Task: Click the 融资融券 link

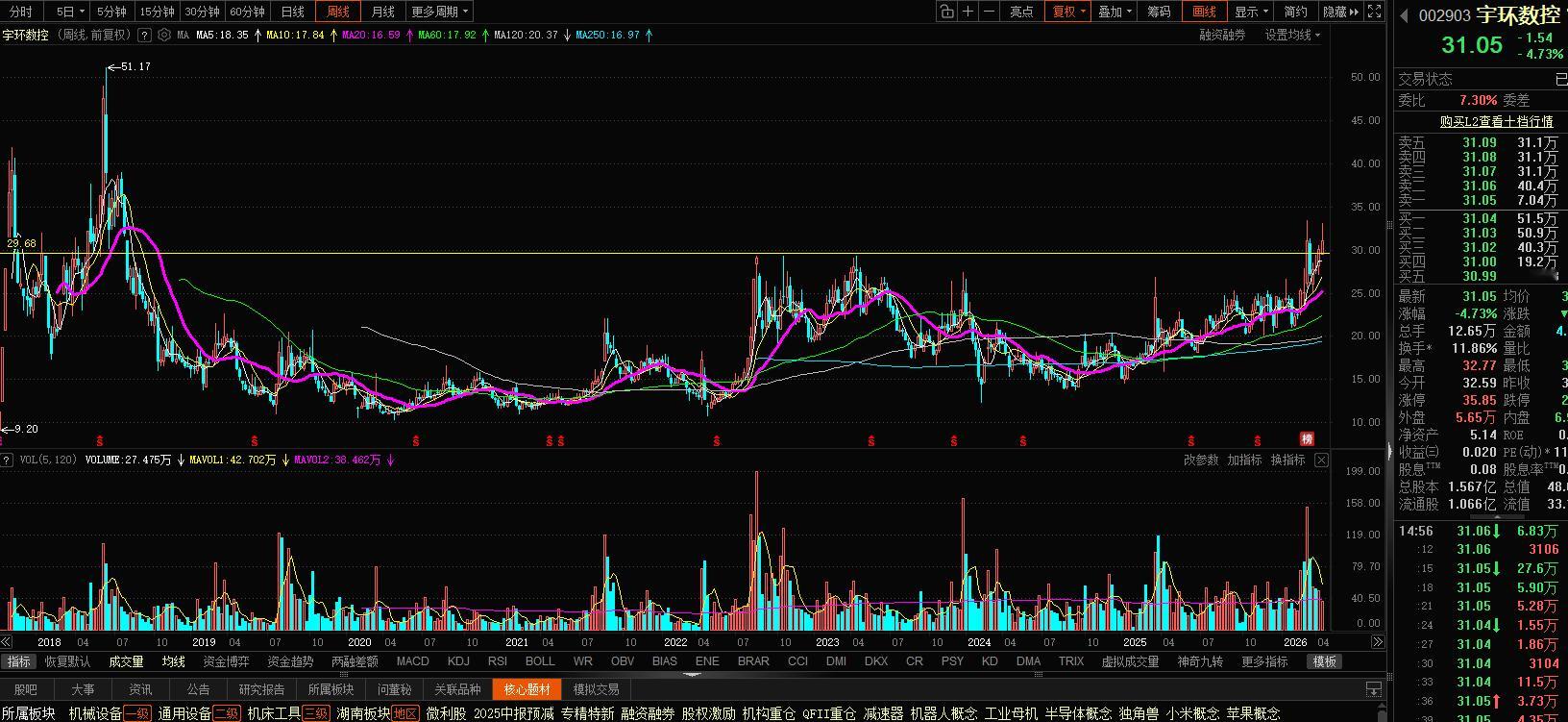Action: click(1222, 35)
